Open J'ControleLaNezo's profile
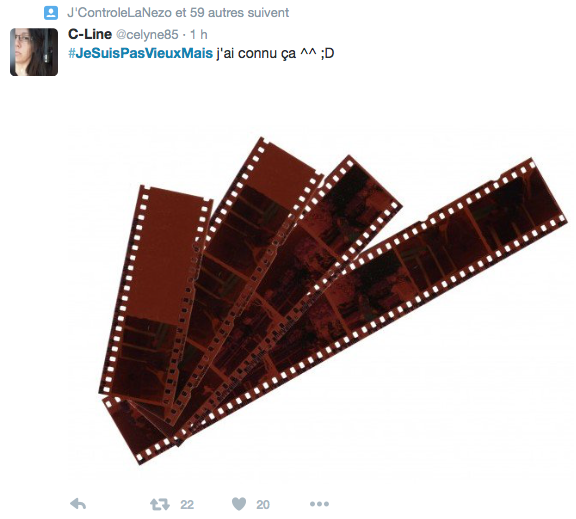Viewport: 576px width, 519px height. point(120,13)
